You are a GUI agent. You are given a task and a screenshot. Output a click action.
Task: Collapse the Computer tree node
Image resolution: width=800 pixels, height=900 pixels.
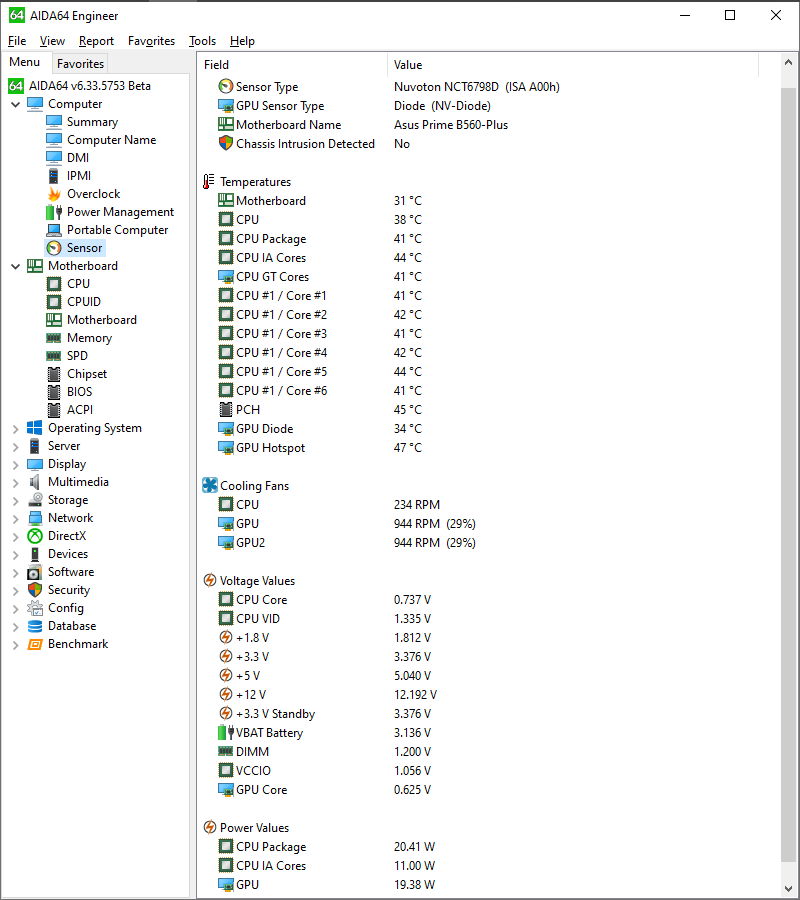pyautogui.click(x=15, y=104)
